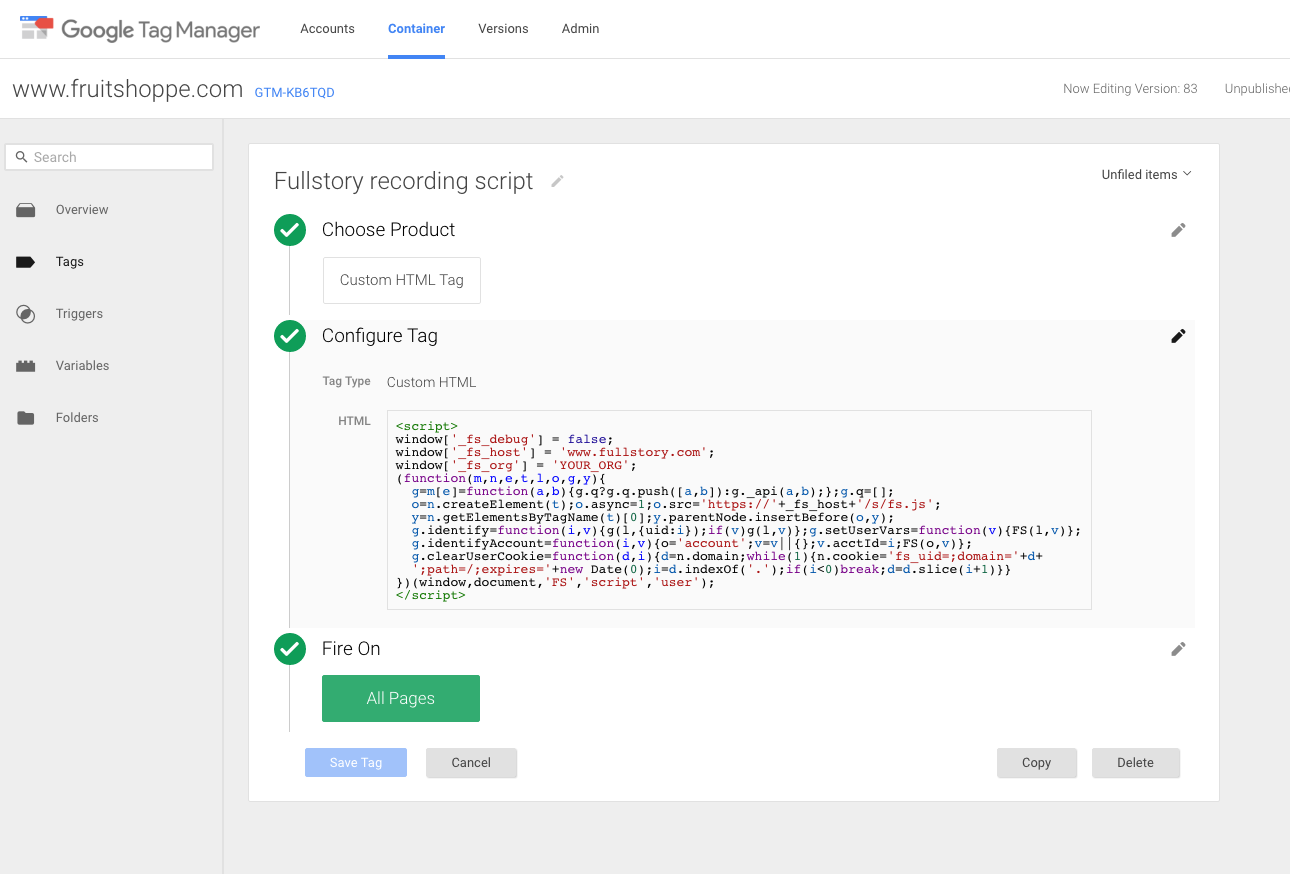1290x874 pixels.
Task: Click the Delete button
Action: click(1135, 763)
